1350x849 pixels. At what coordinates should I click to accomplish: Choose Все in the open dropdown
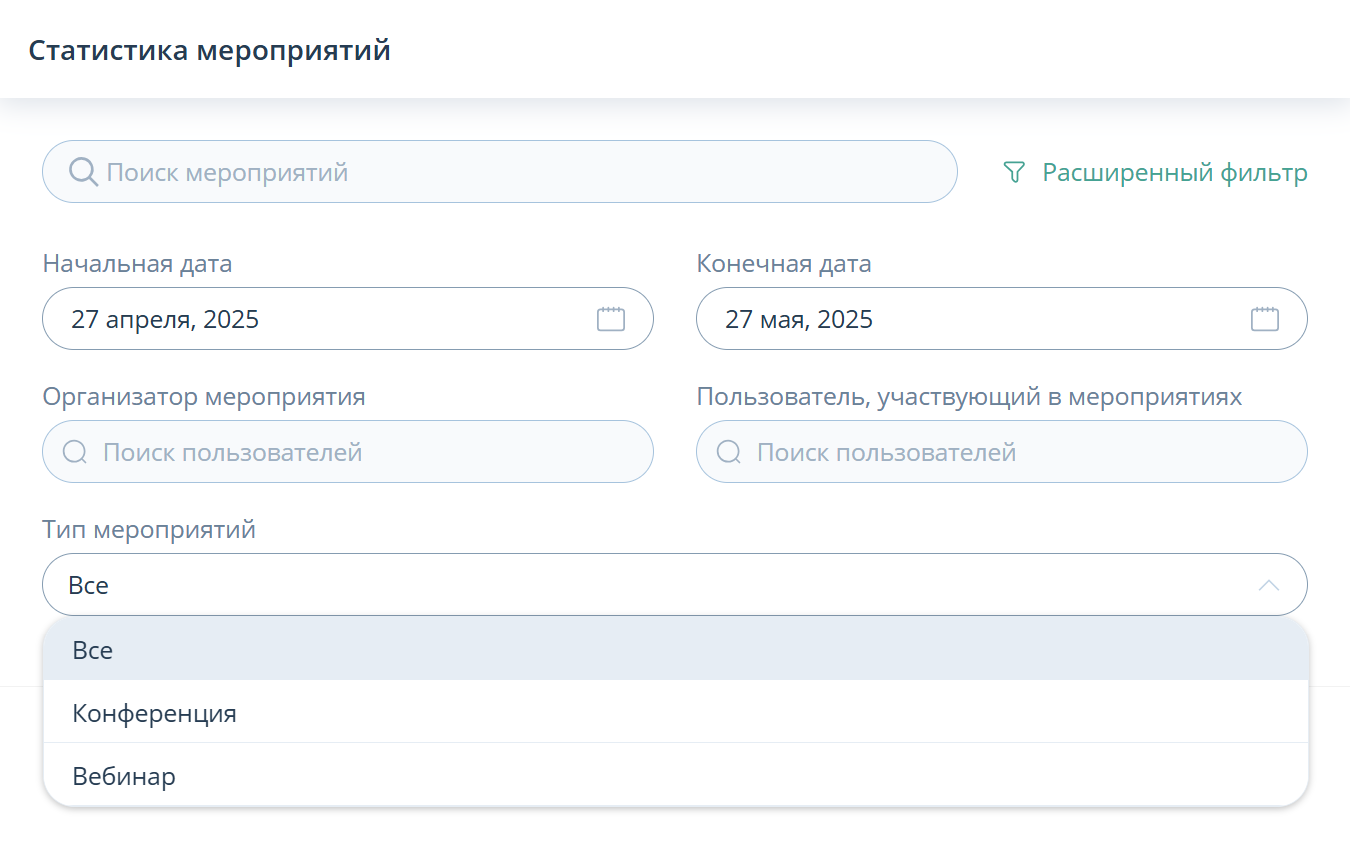tap(93, 650)
